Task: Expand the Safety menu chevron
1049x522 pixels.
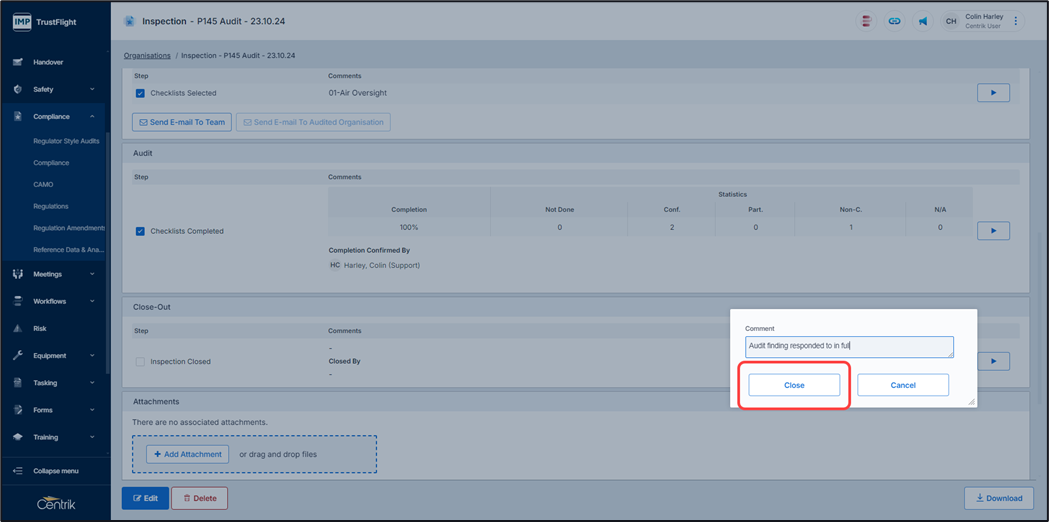Action: (x=92, y=89)
